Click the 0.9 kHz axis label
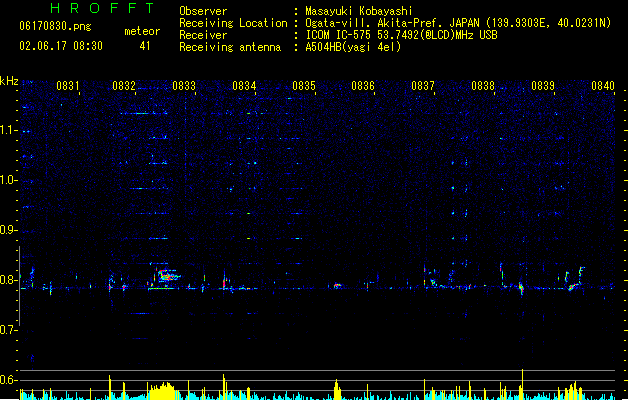The height and width of the screenshot is (400, 629). 8,230
